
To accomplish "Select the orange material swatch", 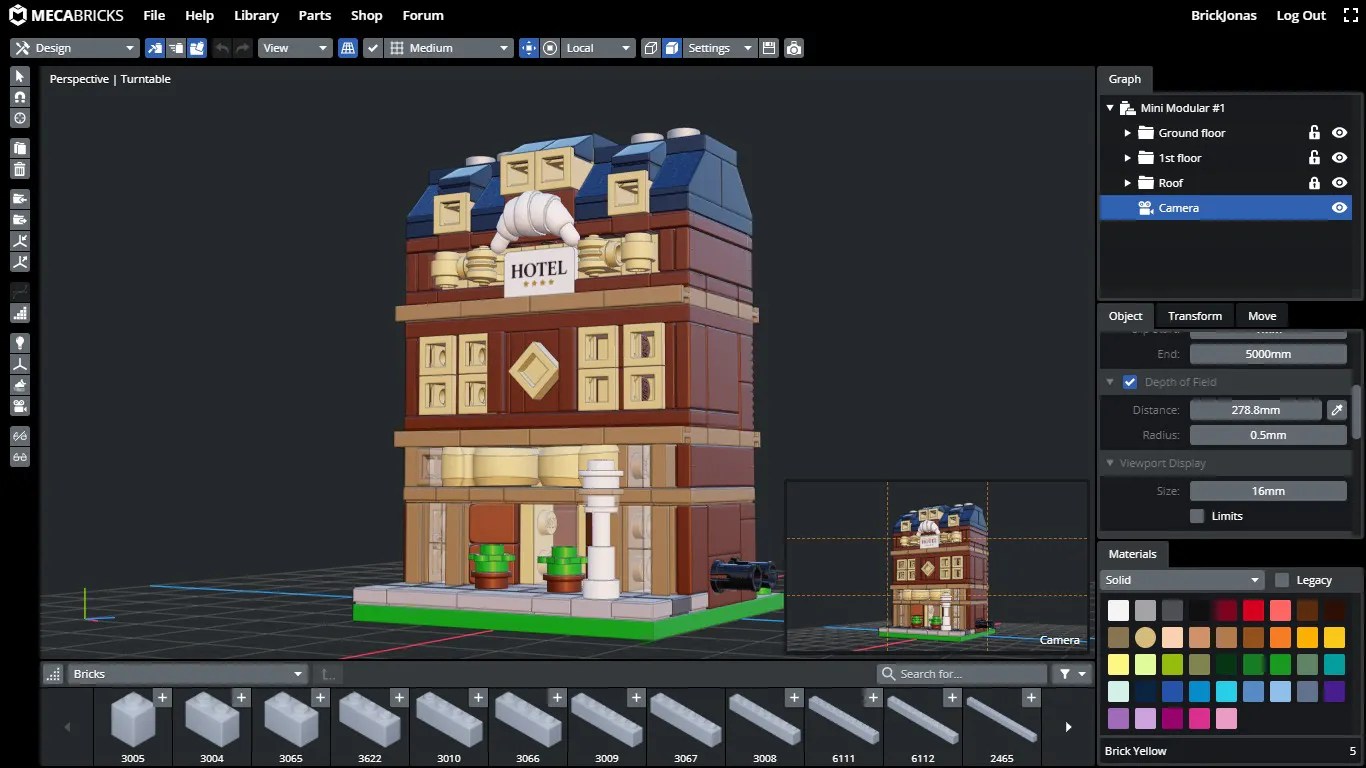I will click(1280, 637).
